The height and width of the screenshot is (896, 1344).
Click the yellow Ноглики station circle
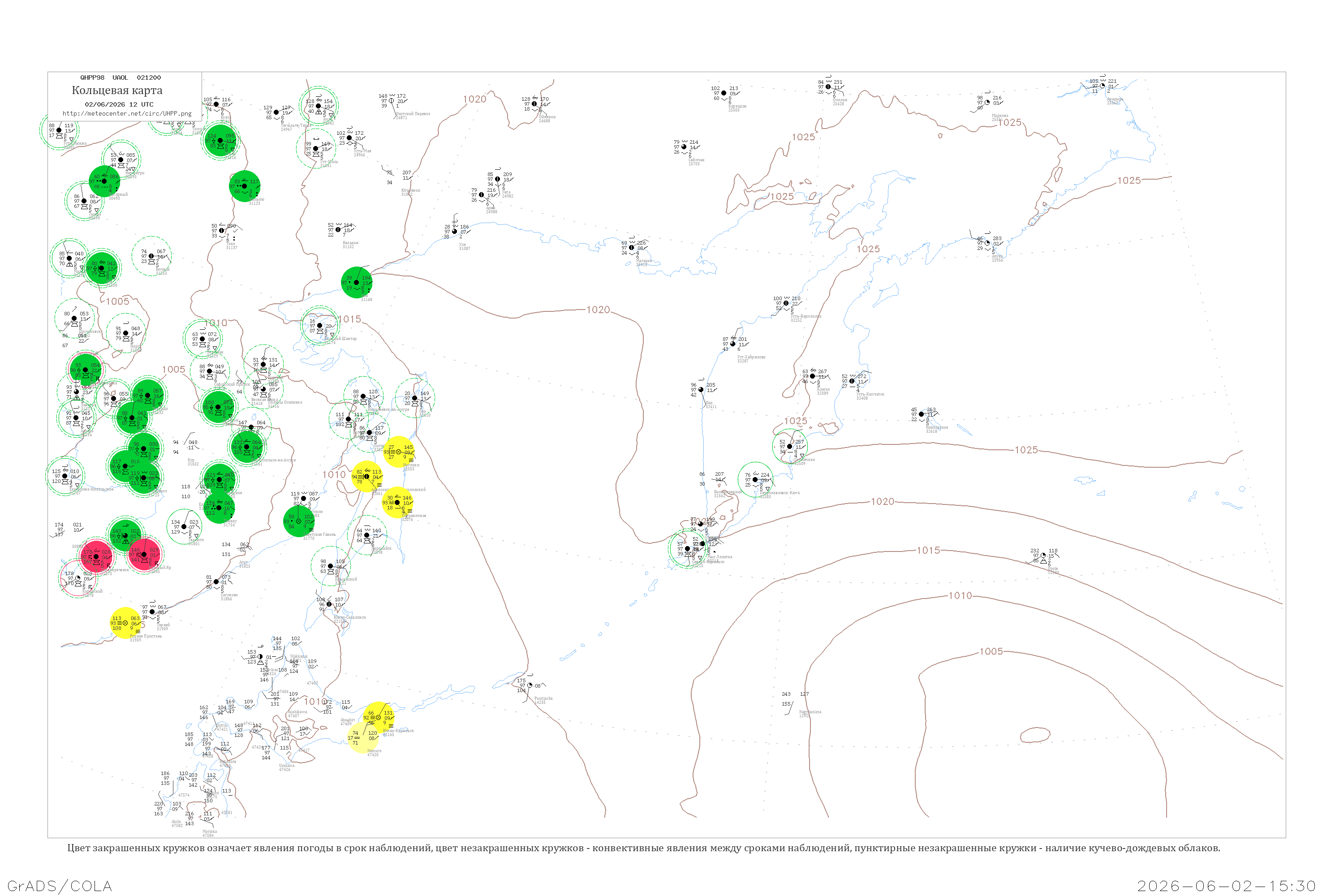pyautogui.click(x=398, y=452)
